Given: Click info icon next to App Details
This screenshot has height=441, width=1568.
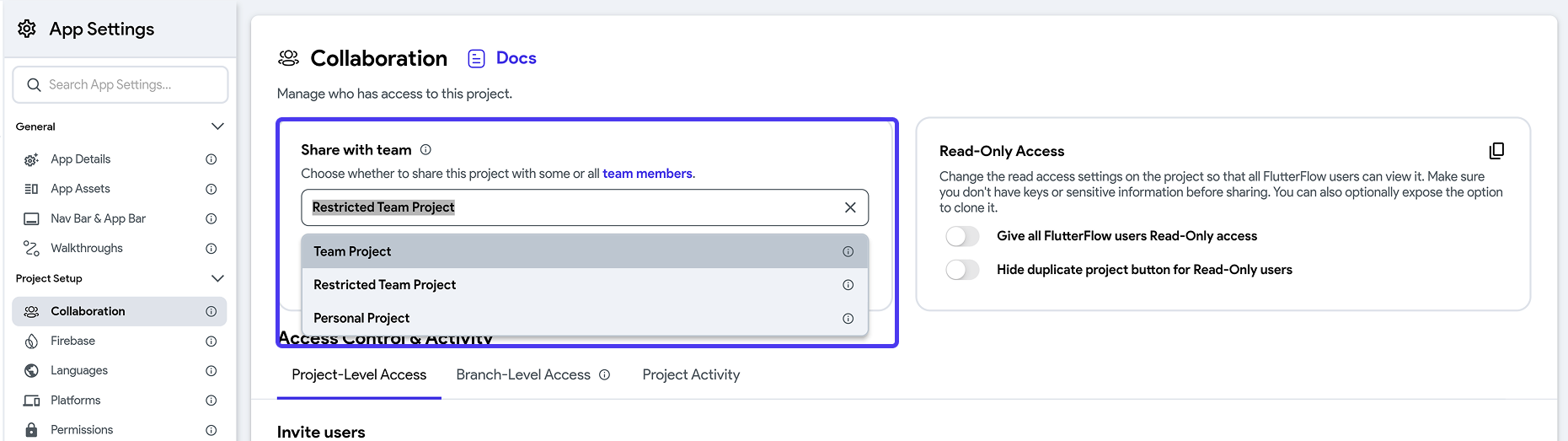Looking at the screenshot, I should [211, 159].
